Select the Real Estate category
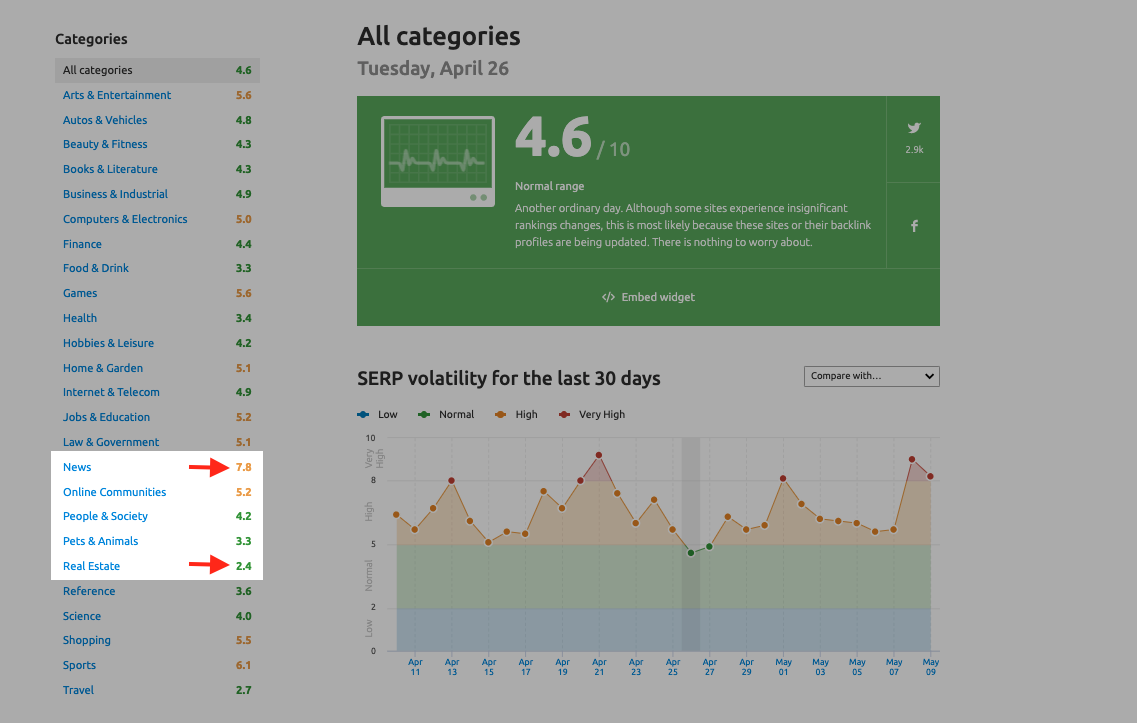The image size is (1137, 723). click(91, 566)
